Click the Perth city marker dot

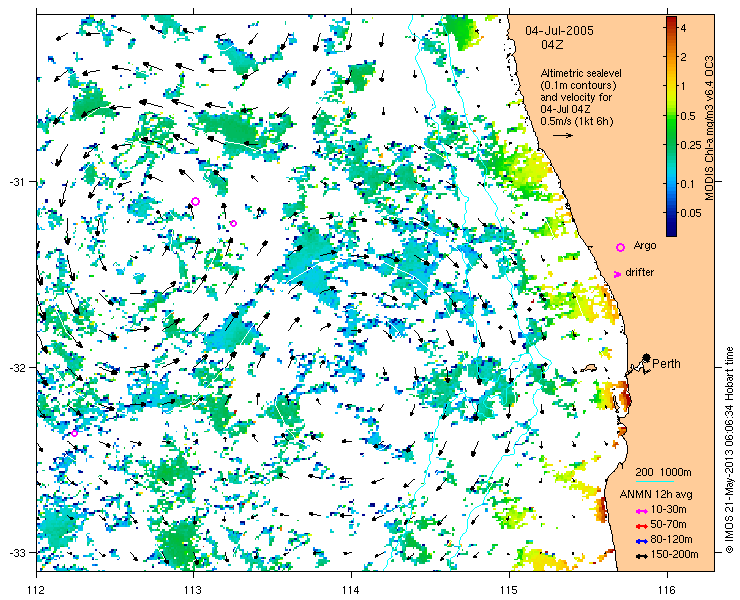[x=646, y=357]
